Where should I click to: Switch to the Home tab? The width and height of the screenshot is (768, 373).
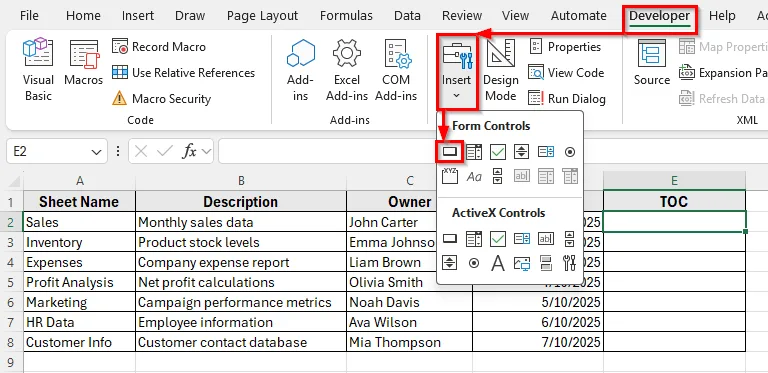point(83,16)
